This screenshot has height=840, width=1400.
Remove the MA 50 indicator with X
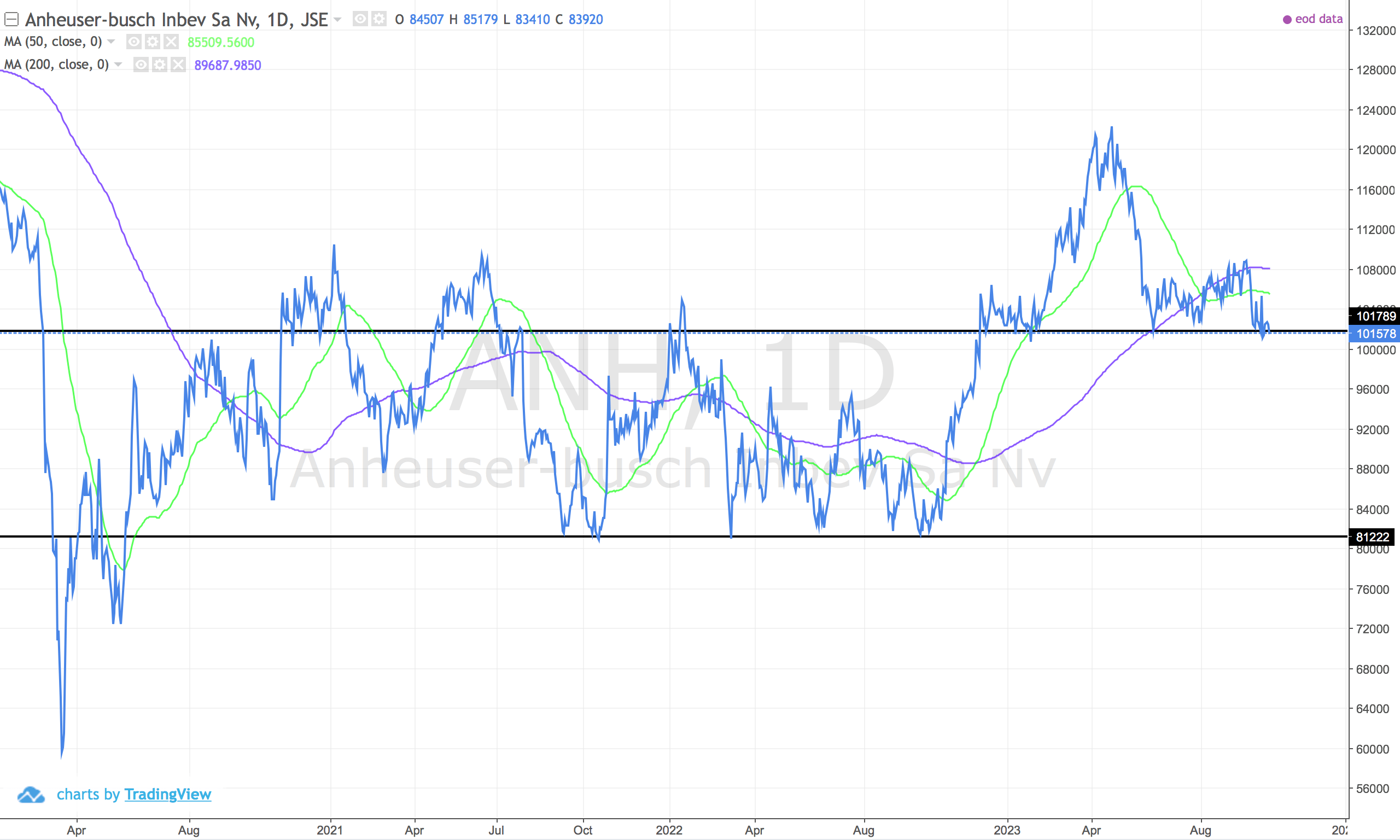[x=171, y=42]
